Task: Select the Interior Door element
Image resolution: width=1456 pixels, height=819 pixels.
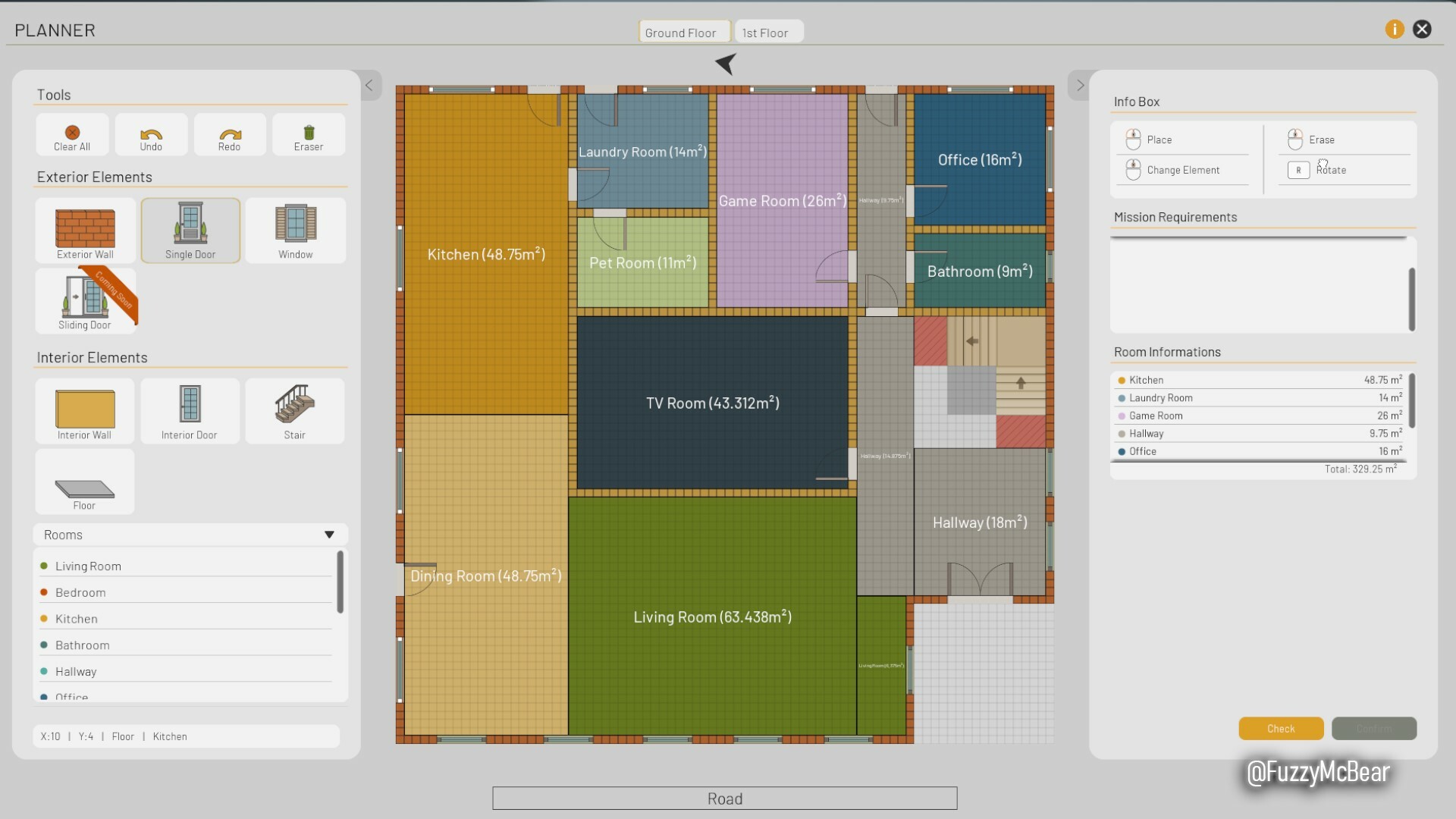Action: coord(190,410)
